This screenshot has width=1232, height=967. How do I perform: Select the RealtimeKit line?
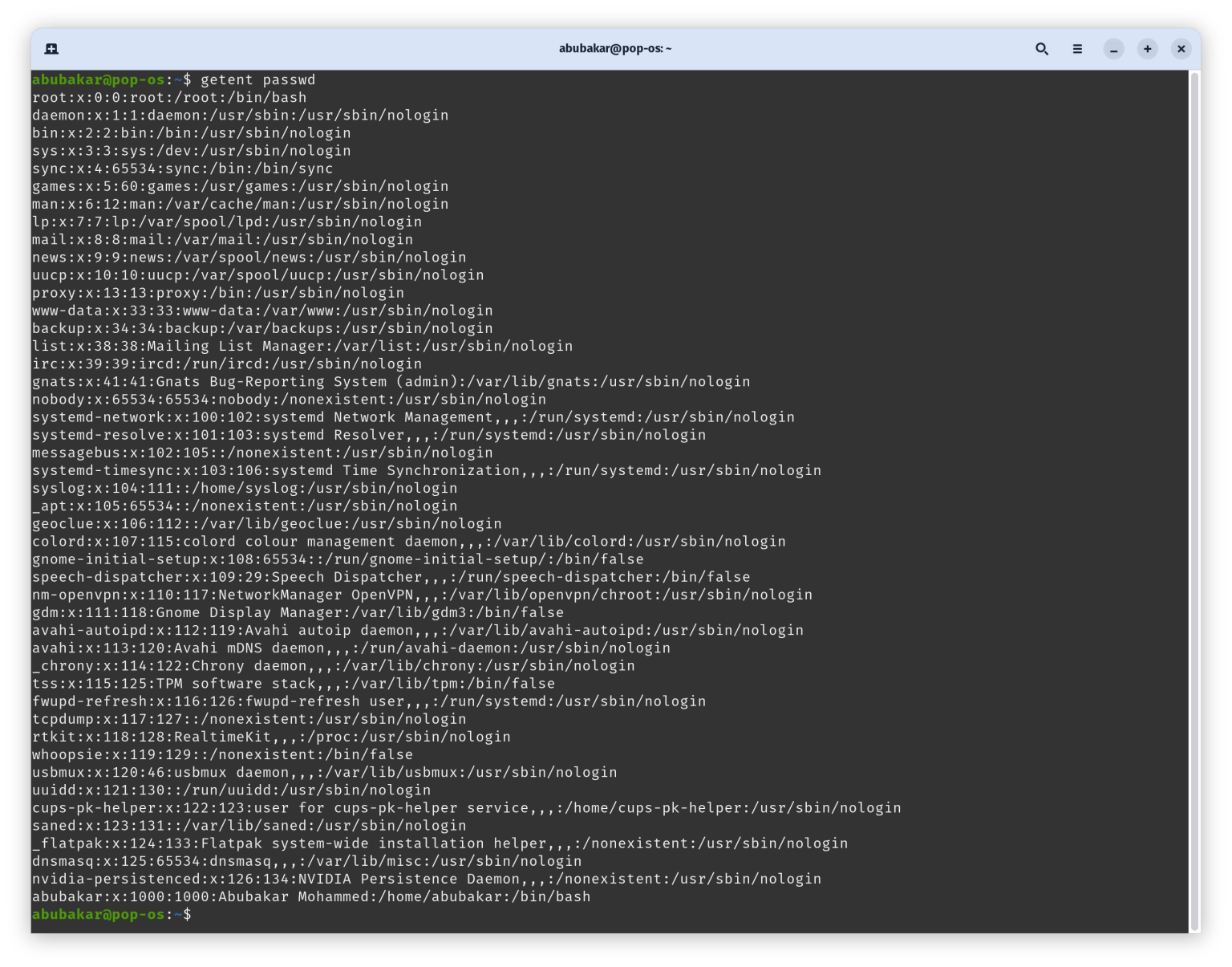tap(271, 737)
